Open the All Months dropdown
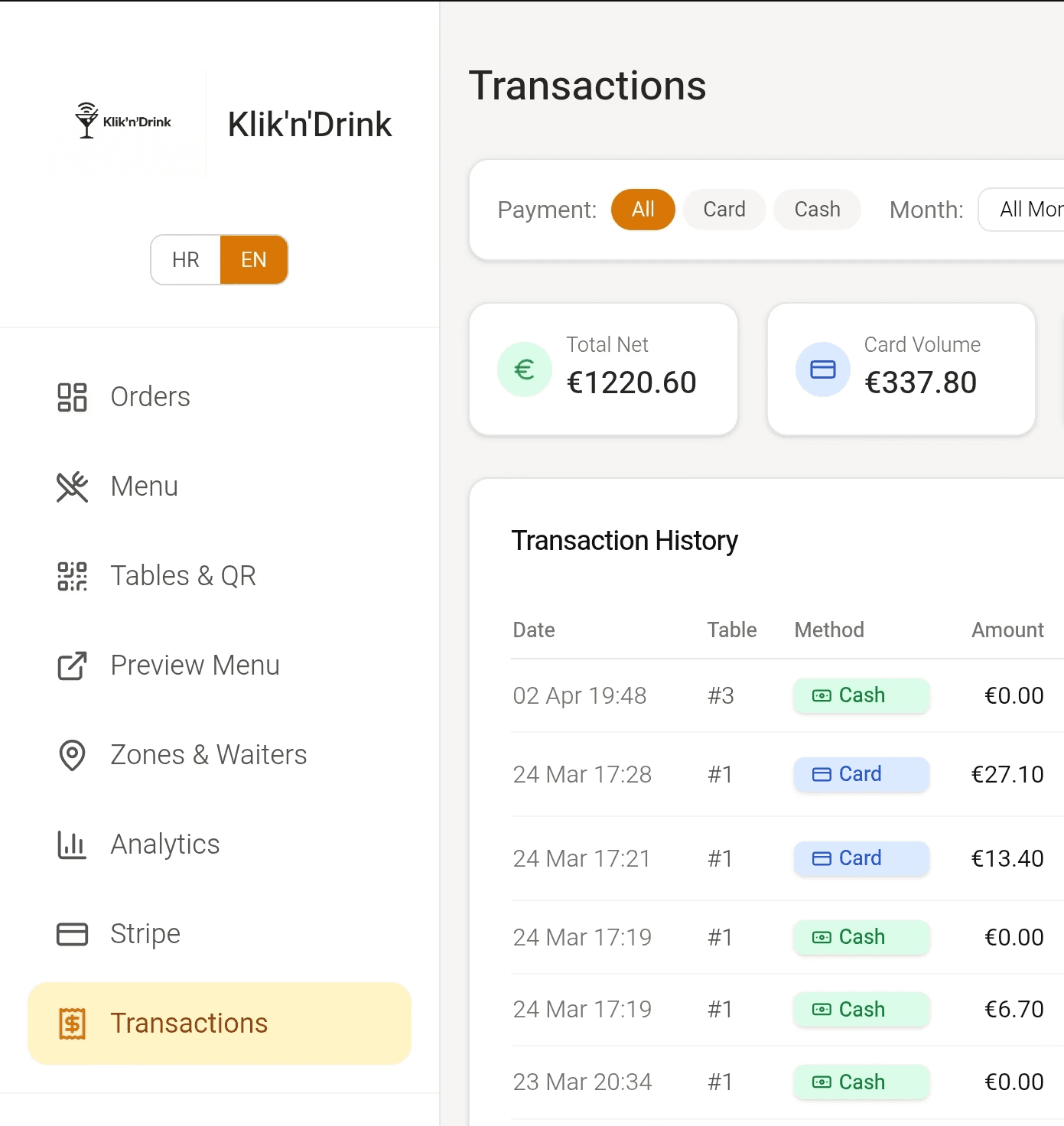 click(x=1021, y=210)
